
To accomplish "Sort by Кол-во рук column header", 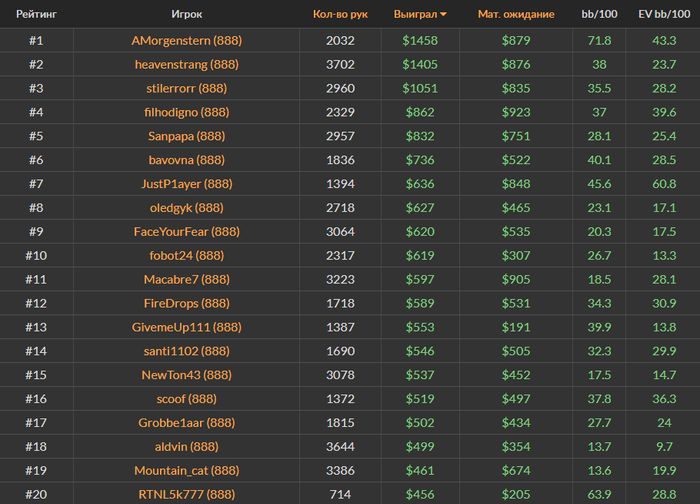I will click(340, 15).
